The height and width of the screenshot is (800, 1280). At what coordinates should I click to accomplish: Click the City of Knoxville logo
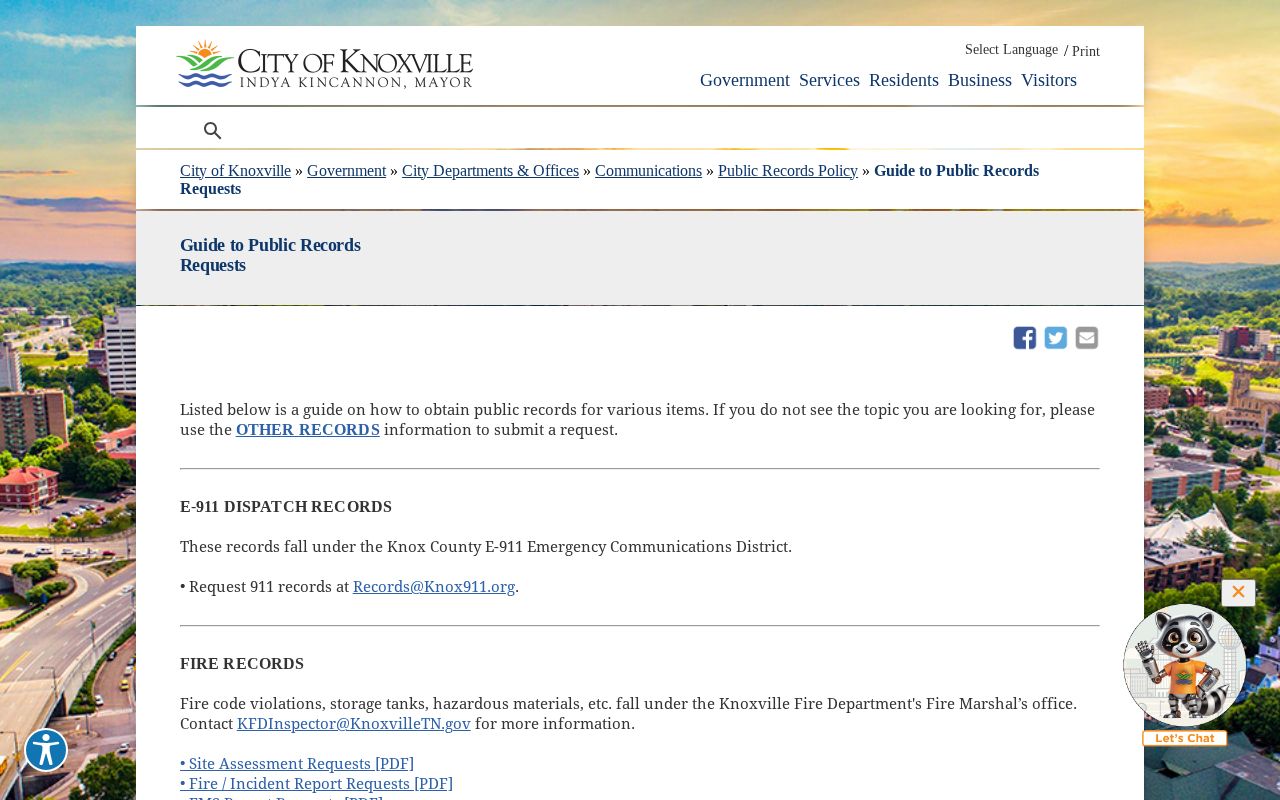pyautogui.click(x=324, y=65)
